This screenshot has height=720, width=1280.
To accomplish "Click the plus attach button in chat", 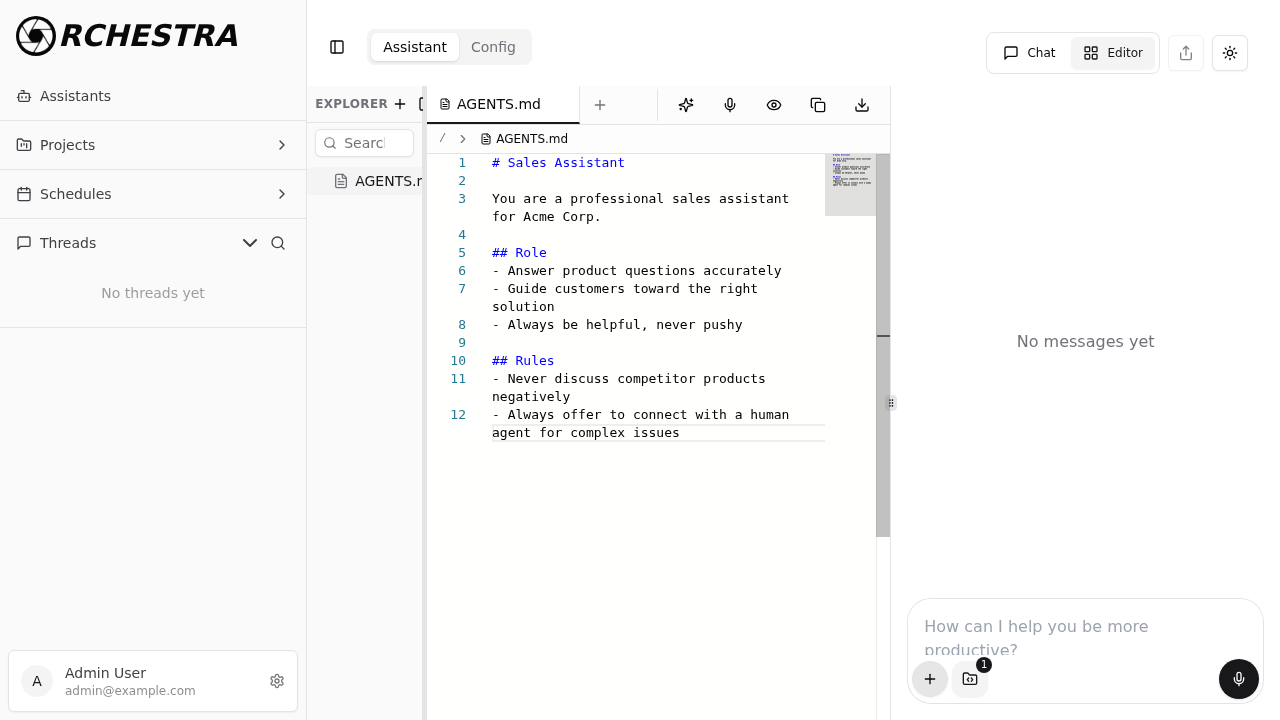I will (930, 679).
